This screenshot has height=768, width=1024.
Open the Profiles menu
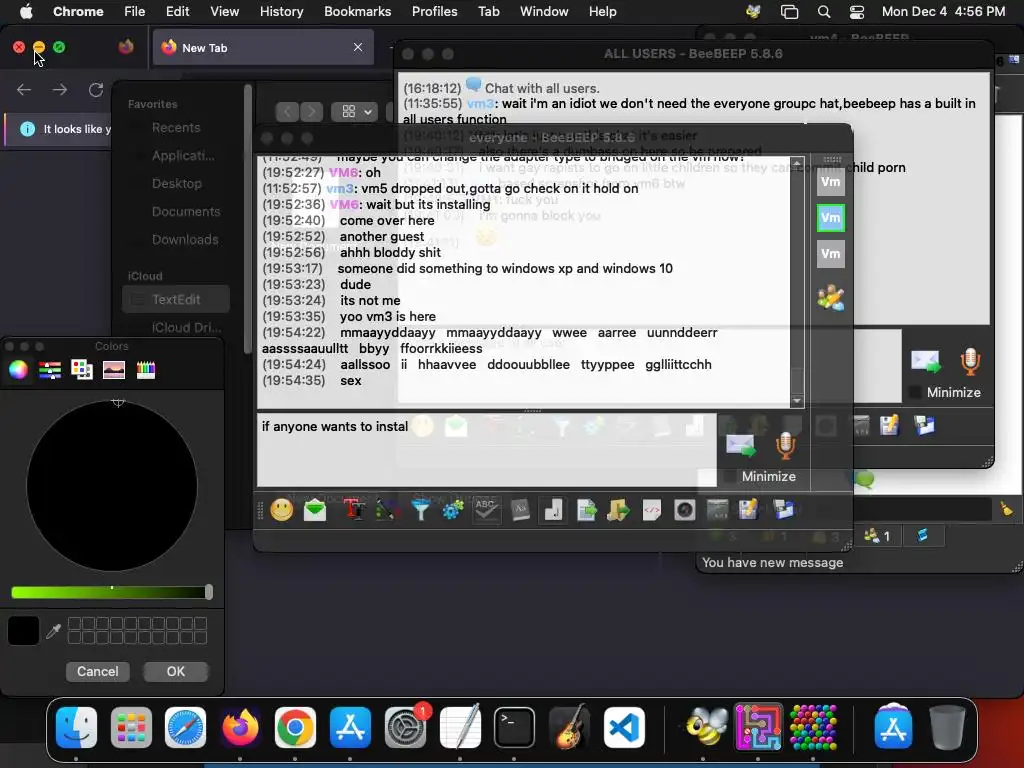[434, 11]
